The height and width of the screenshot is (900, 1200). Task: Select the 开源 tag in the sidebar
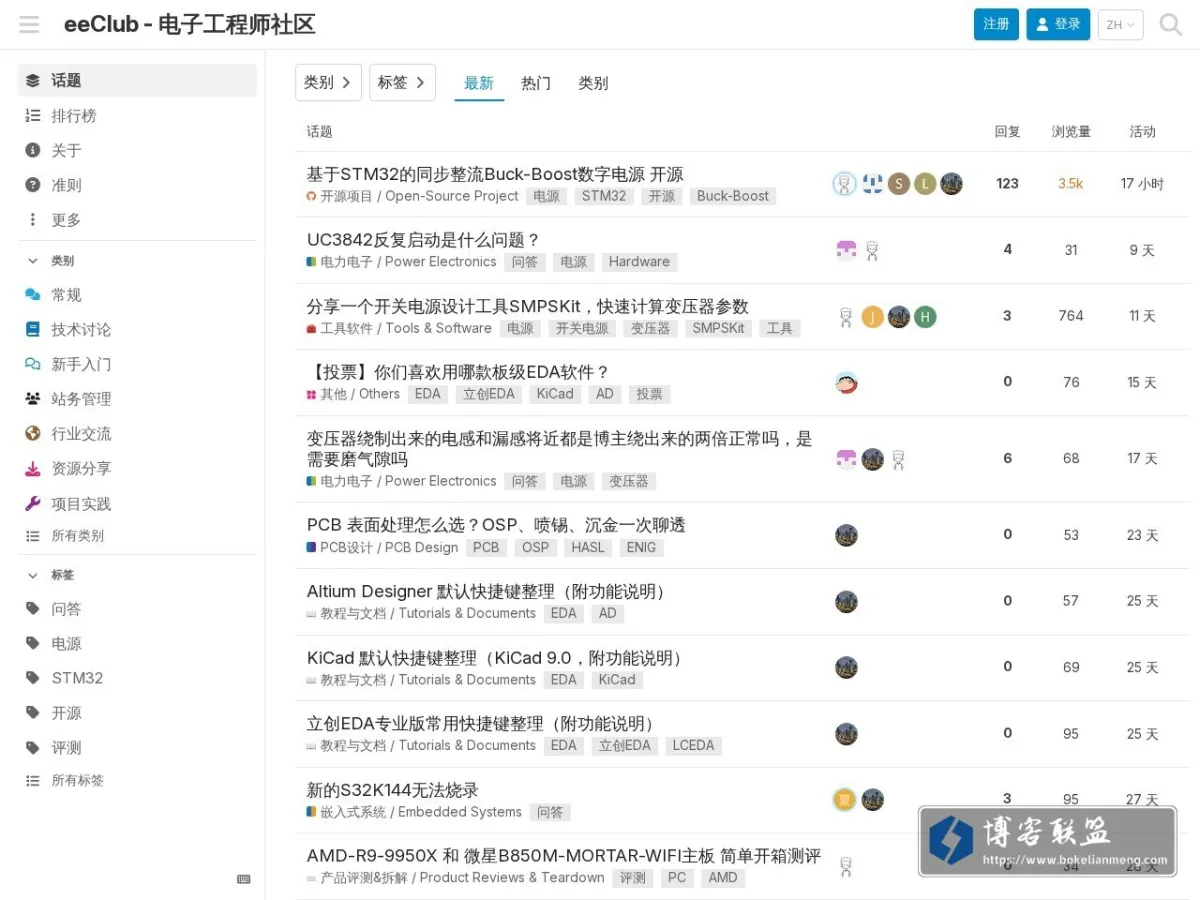pos(137,713)
